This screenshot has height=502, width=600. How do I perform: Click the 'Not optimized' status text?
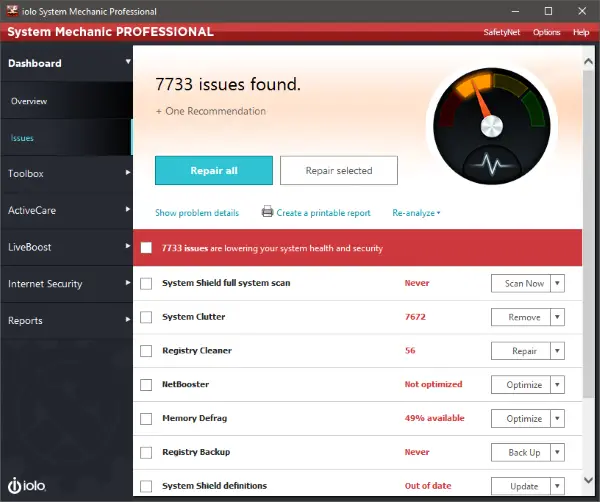coord(434,384)
